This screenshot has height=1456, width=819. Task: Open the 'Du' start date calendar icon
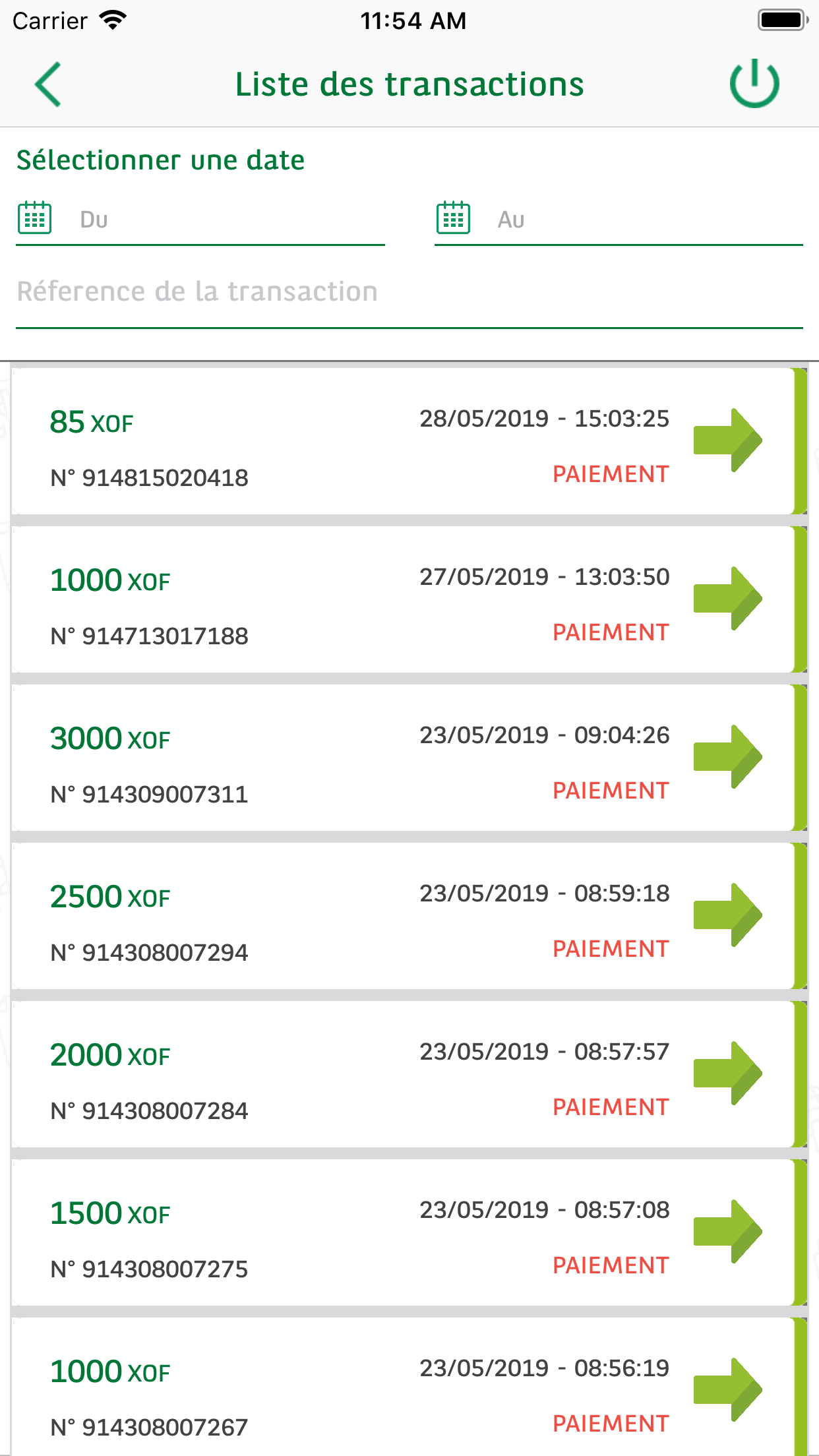[34, 218]
